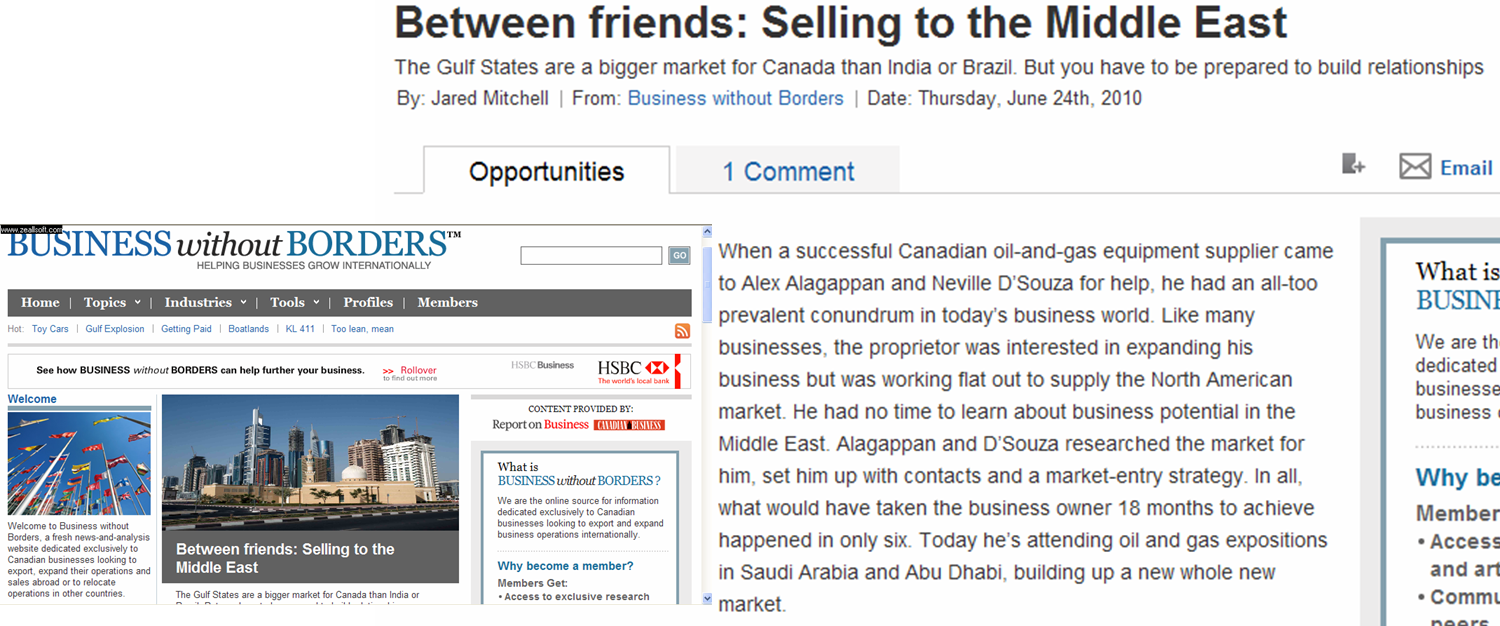Viewport: 1500px width, 626px height.
Task: Click the Canadian Business red logo
Action: tap(629, 425)
